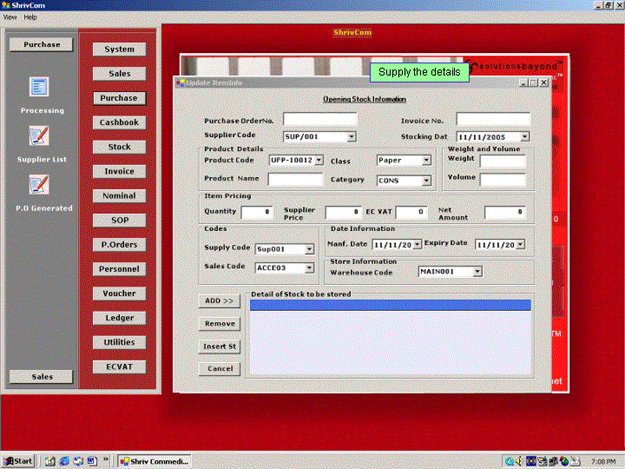Click the EC VAT input field
The image size is (625, 469).
411,212
